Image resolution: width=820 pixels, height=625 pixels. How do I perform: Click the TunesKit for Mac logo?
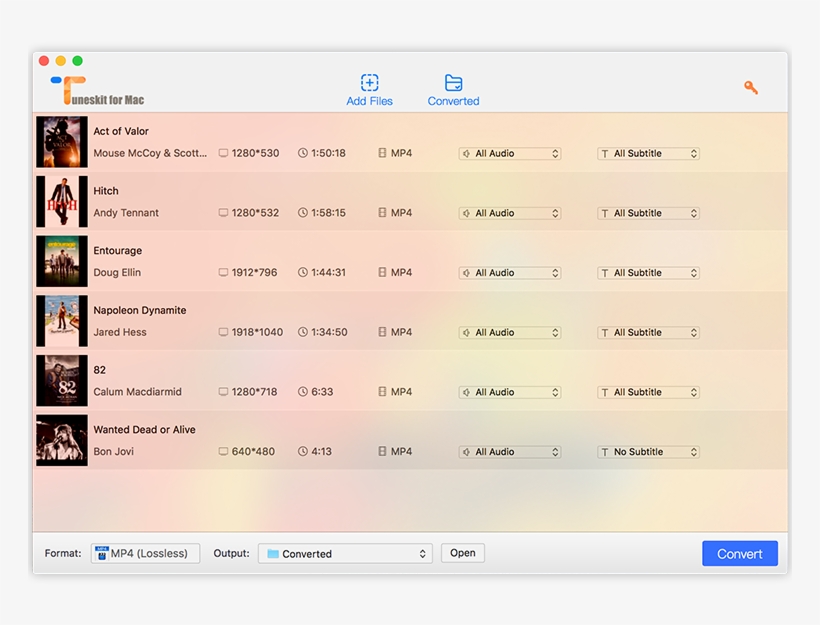tap(97, 90)
